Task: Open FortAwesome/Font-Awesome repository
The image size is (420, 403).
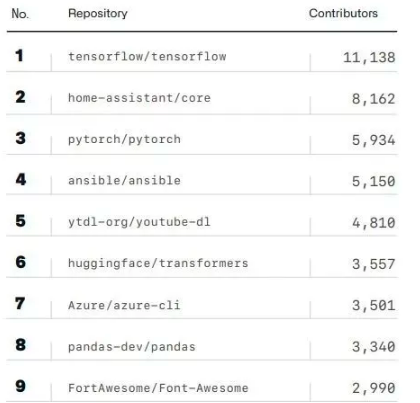Action: tap(158, 388)
